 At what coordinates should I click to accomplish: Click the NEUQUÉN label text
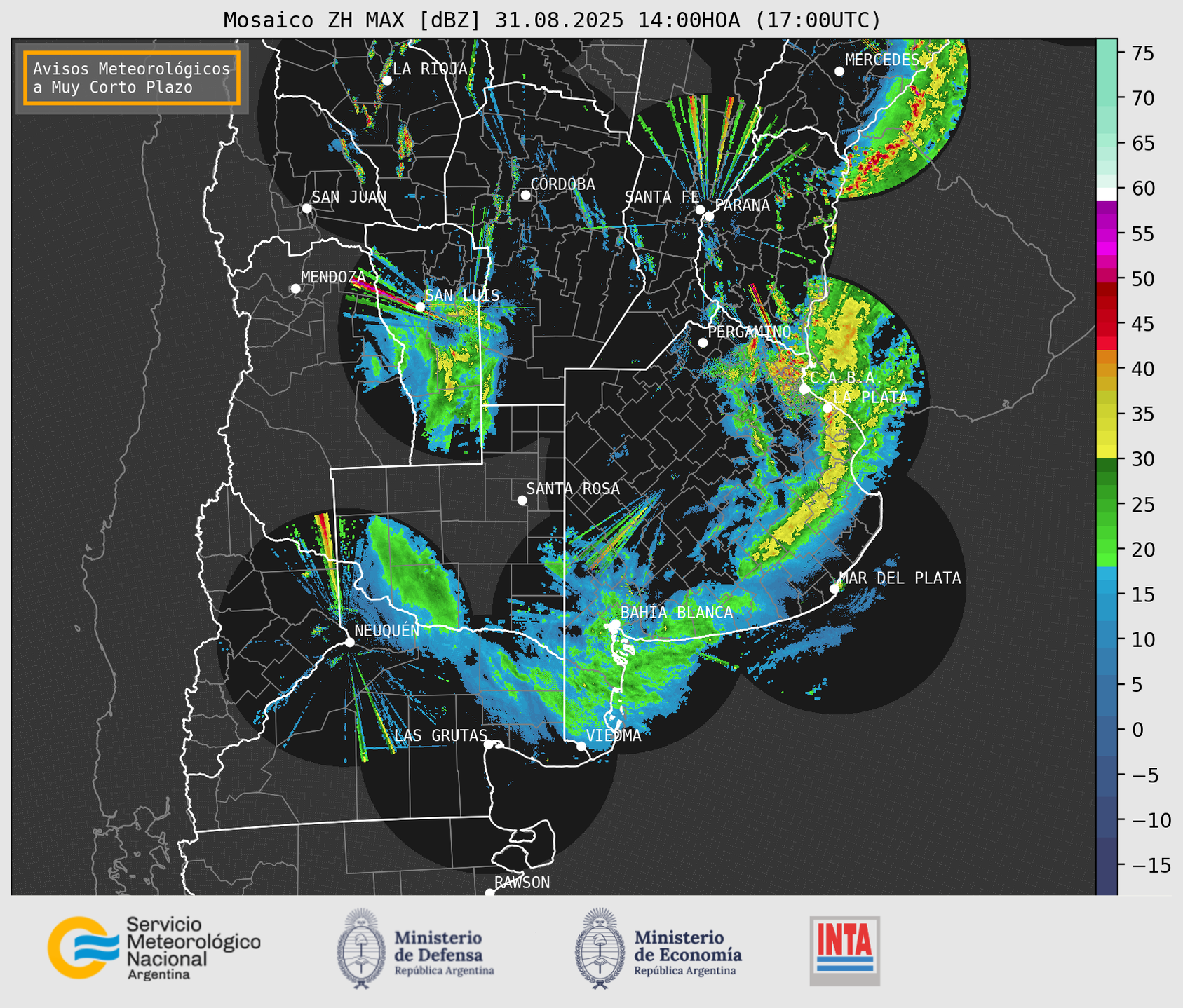click(x=387, y=630)
